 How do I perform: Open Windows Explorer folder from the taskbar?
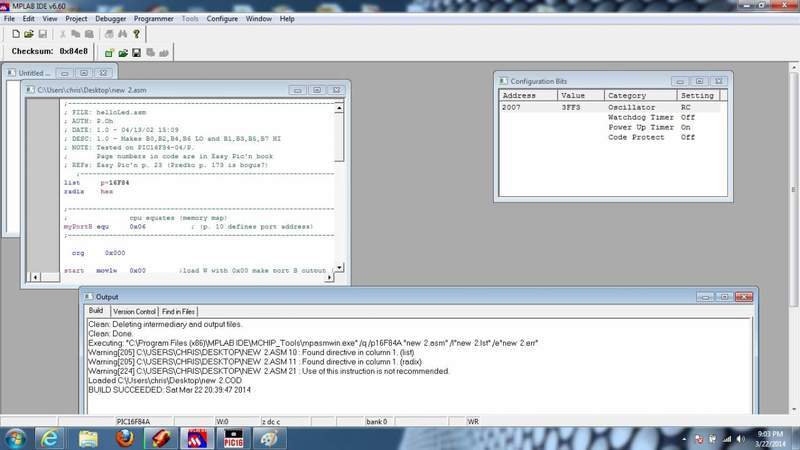tap(88, 439)
